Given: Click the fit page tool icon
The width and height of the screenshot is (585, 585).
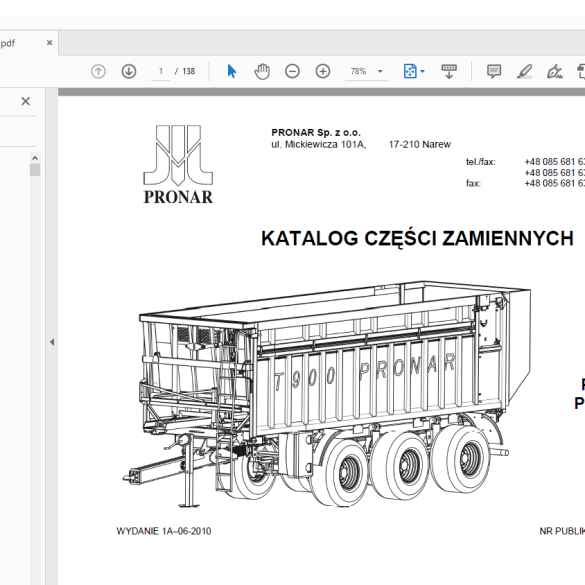Looking at the screenshot, I should click(x=410, y=71).
